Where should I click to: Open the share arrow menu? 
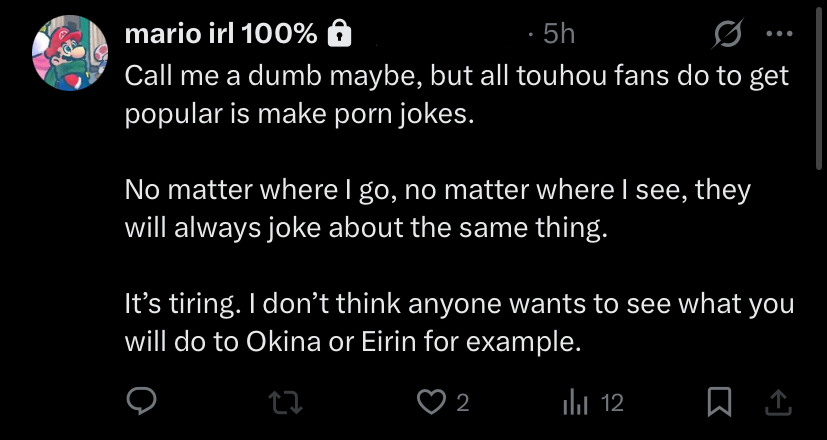coord(780,402)
